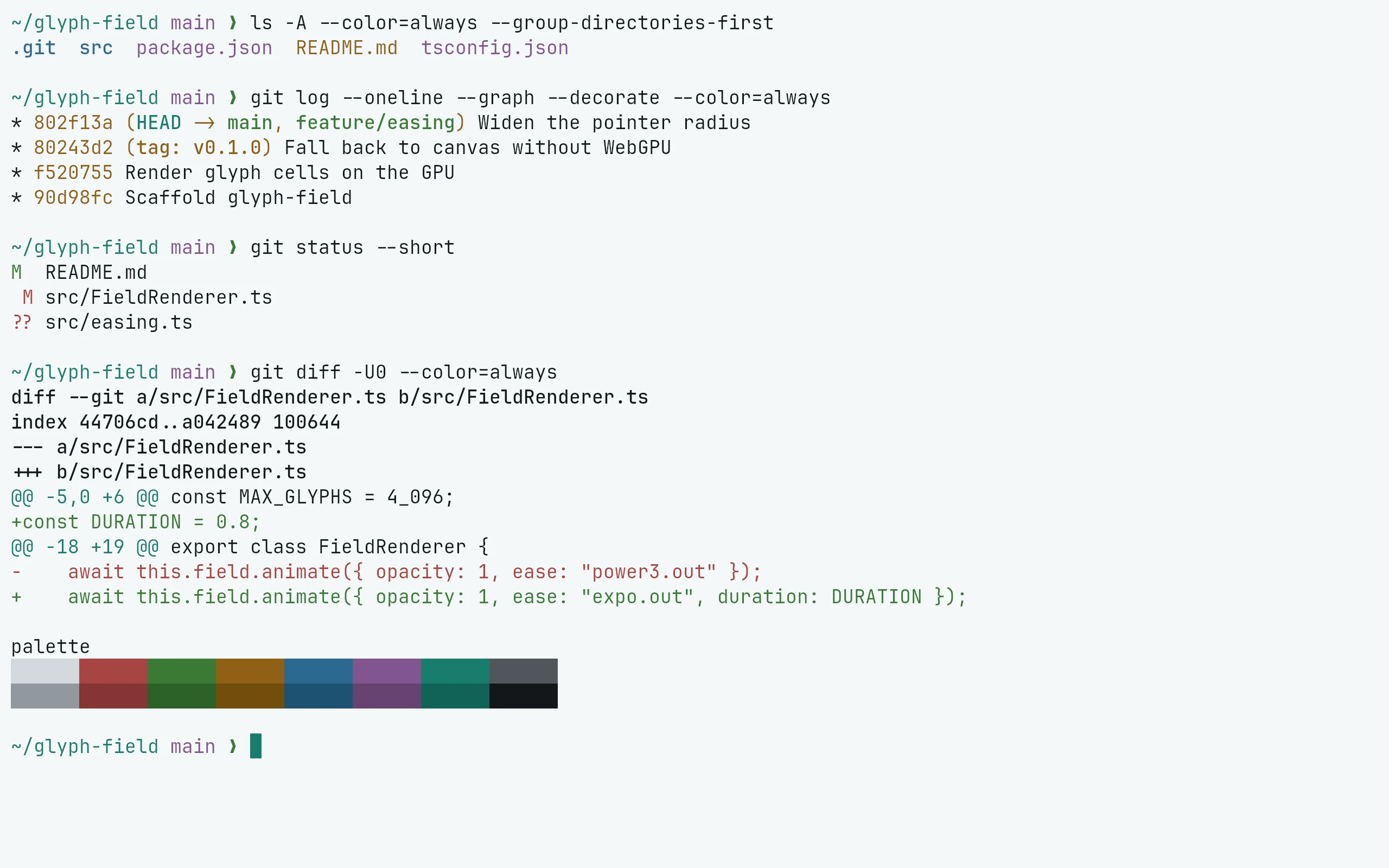This screenshot has width=1389, height=868.
Task: Click the .git directory name
Action: point(34,48)
